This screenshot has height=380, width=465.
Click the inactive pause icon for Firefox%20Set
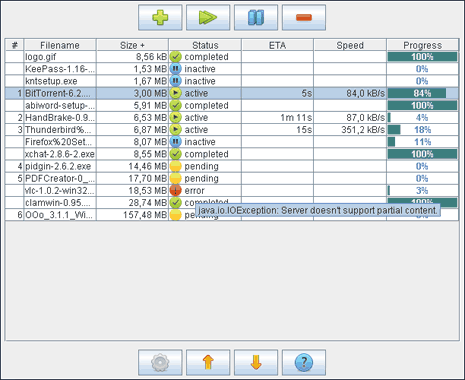click(176, 142)
